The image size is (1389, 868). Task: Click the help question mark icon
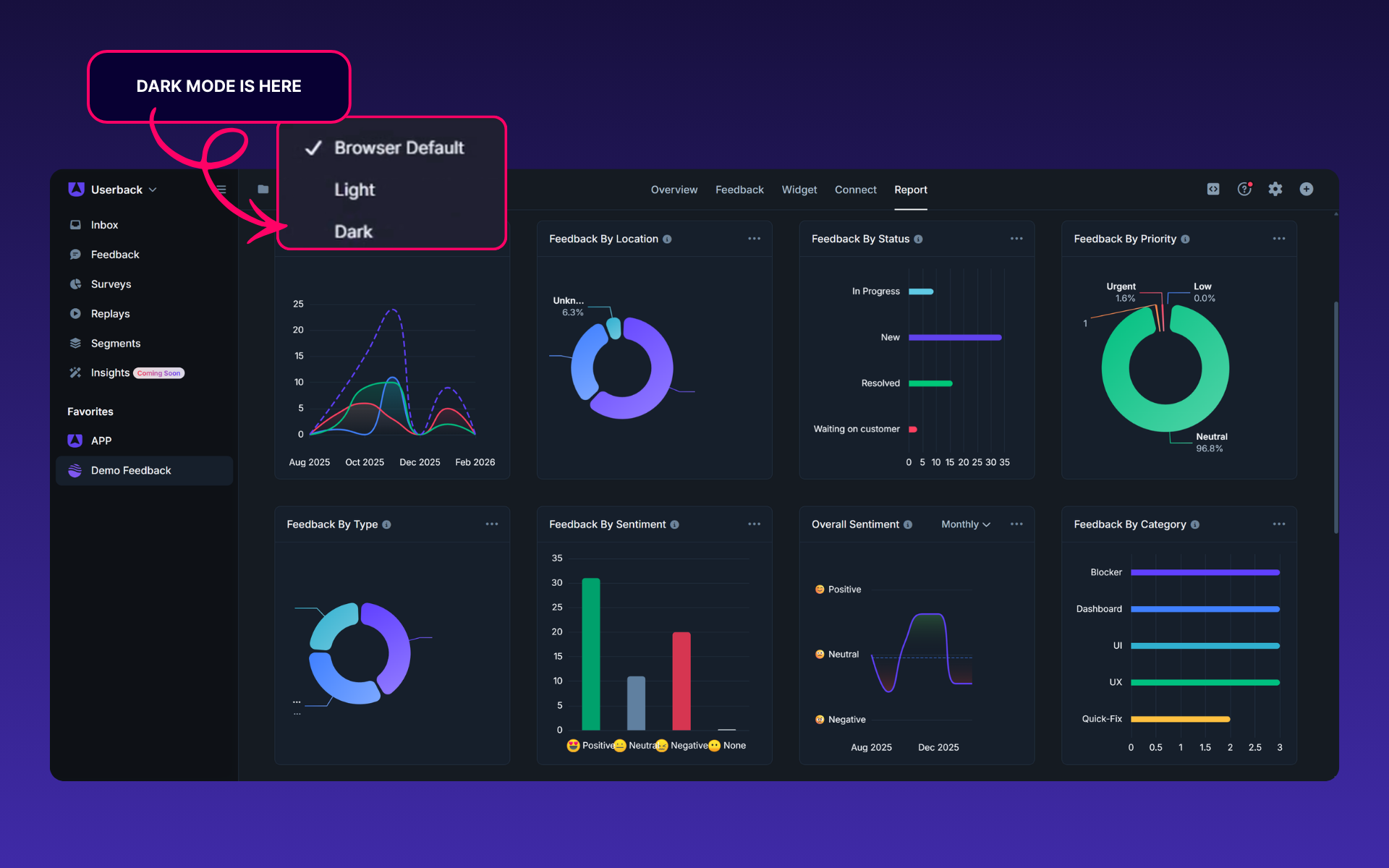point(1244,190)
